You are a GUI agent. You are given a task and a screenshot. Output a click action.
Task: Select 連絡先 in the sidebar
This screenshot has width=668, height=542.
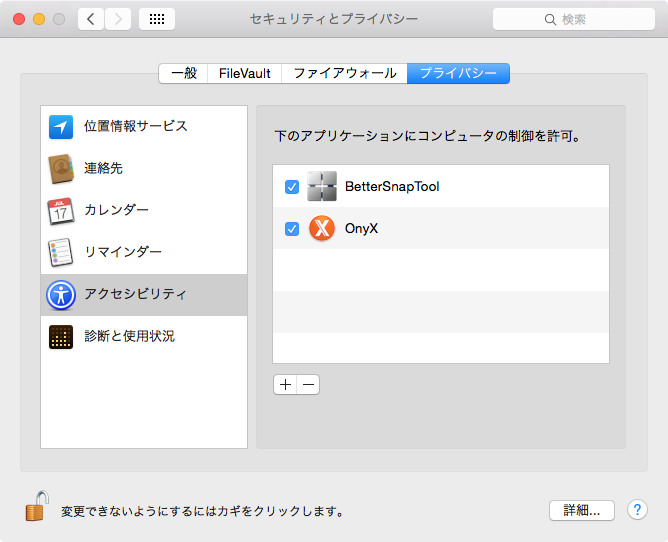pos(144,168)
